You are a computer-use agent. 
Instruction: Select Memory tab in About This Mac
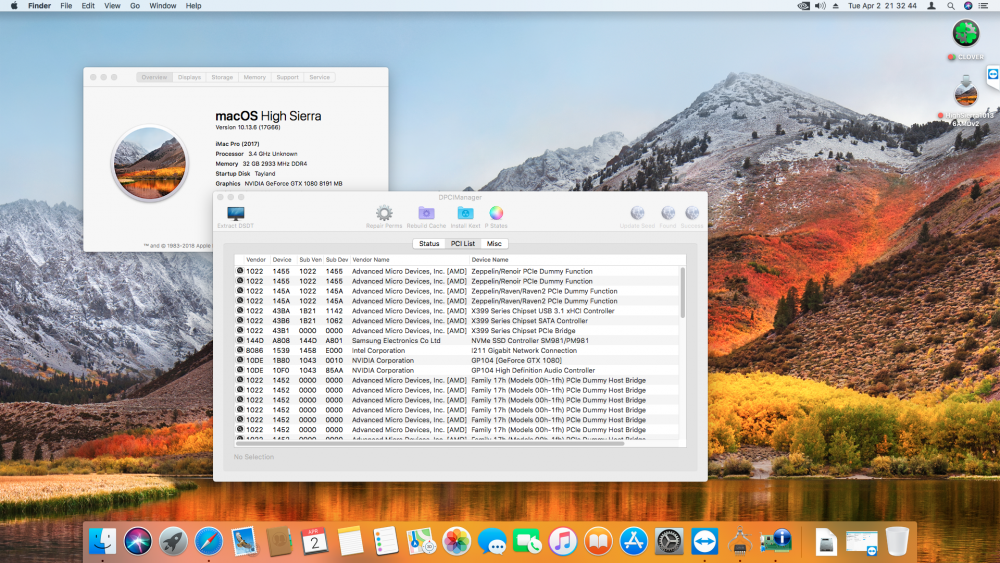[x=254, y=77]
